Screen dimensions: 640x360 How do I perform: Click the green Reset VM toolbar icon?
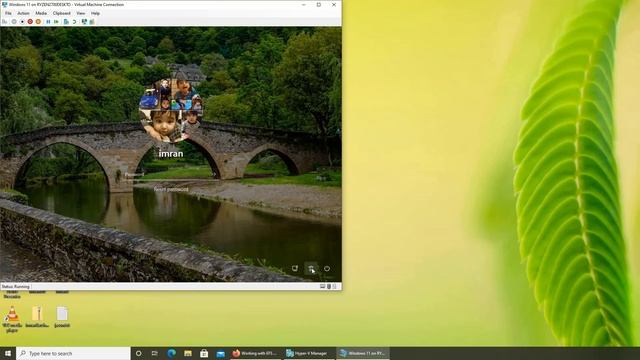click(x=56, y=22)
